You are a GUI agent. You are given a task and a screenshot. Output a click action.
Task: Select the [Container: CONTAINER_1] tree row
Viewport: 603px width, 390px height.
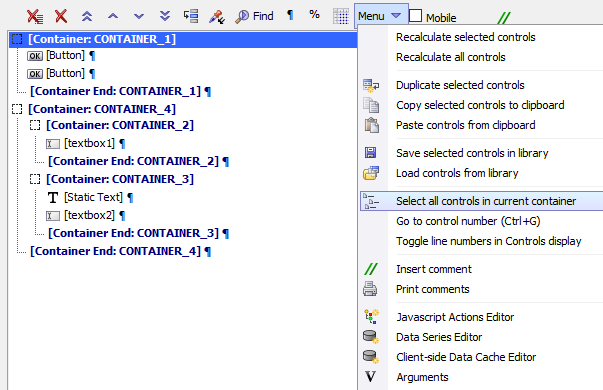tap(183, 39)
